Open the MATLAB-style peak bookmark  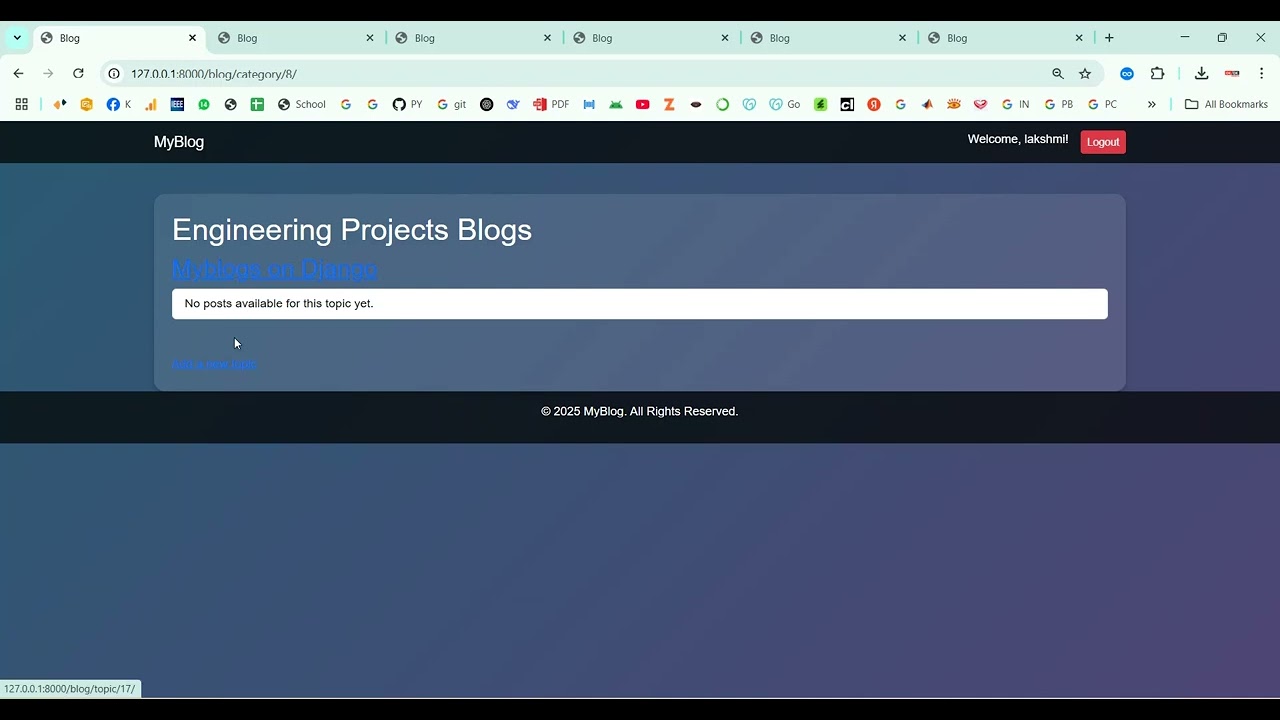tap(927, 104)
